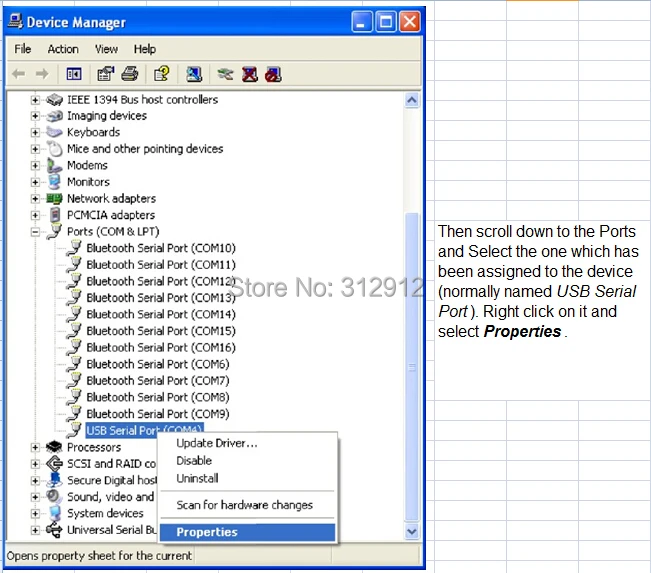Click the vertical scrollbar thumb
651x573 pixels.
click(412, 367)
